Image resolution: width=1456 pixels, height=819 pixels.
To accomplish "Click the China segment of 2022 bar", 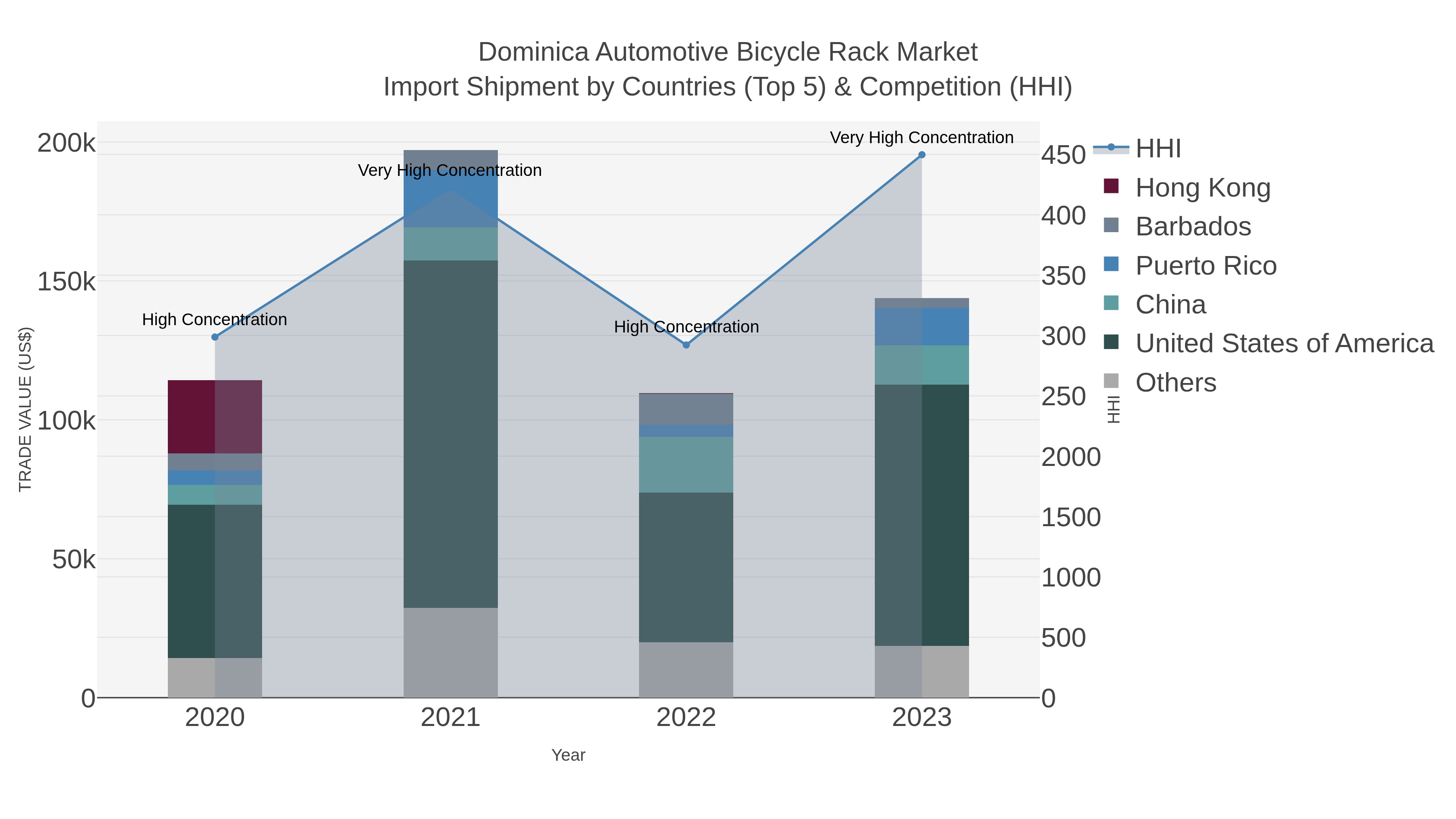I will coord(686,465).
